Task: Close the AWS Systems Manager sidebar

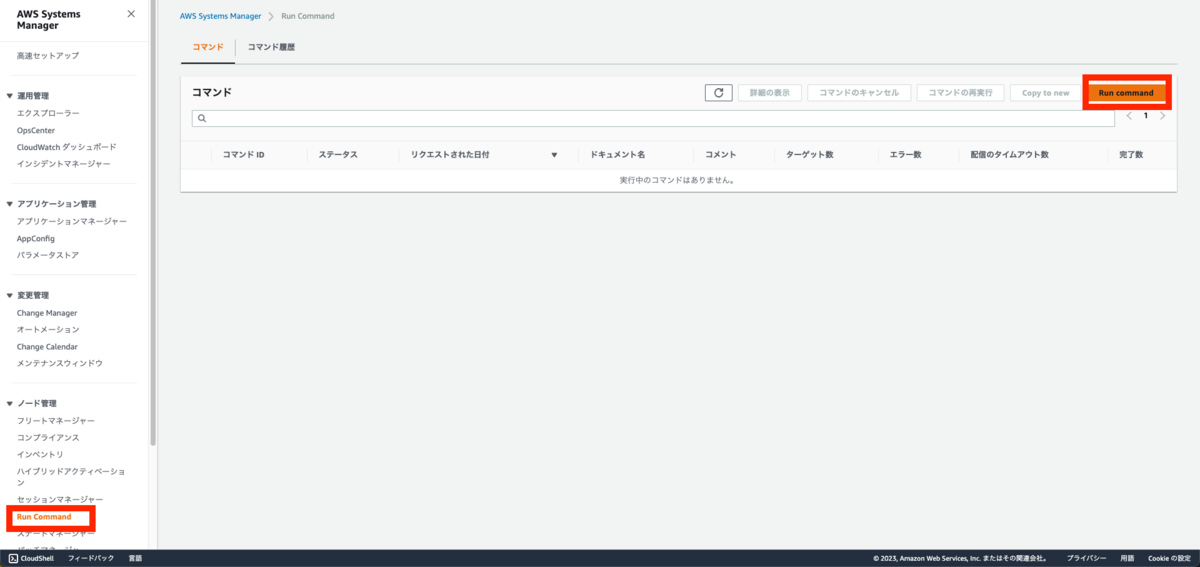Action: [131, 14]
